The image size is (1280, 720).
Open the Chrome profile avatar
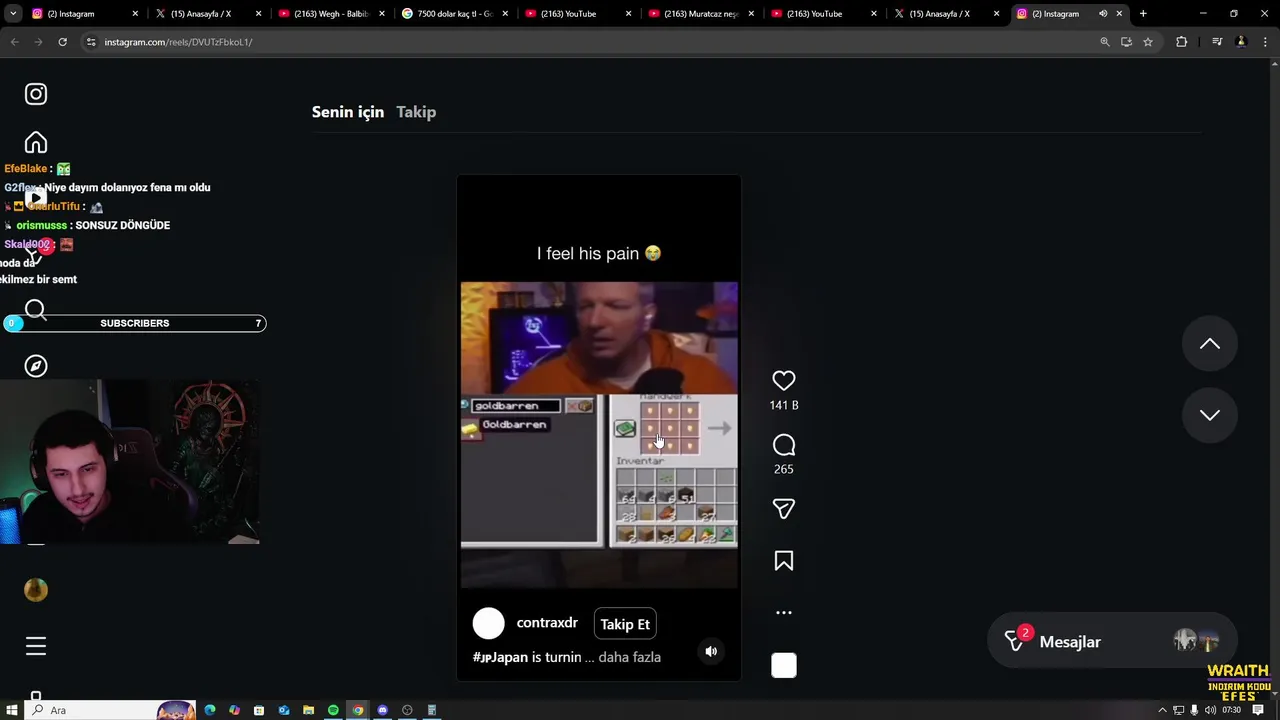(1241, 42)
